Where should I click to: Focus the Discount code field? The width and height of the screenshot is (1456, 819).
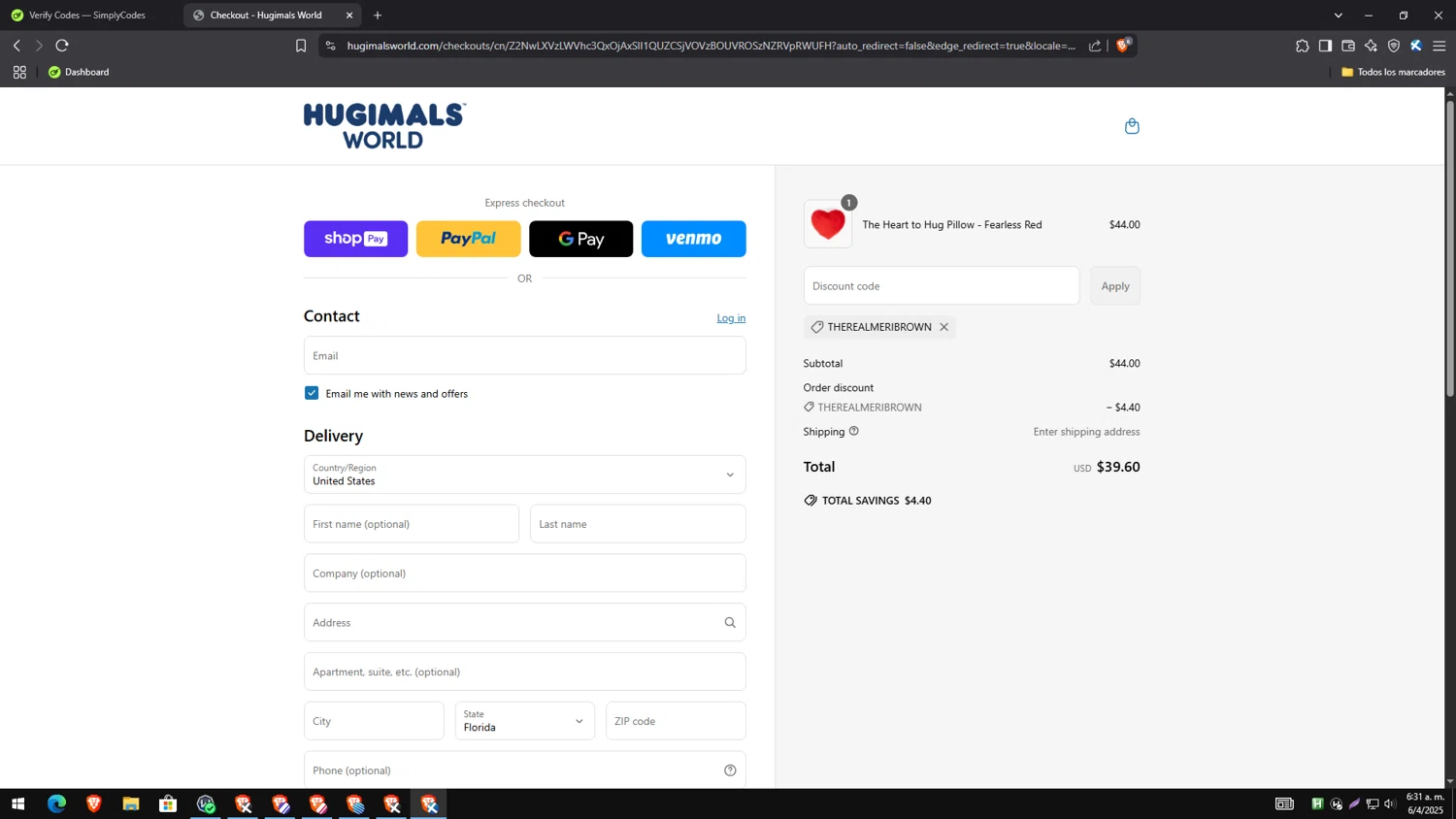(941, 286)
